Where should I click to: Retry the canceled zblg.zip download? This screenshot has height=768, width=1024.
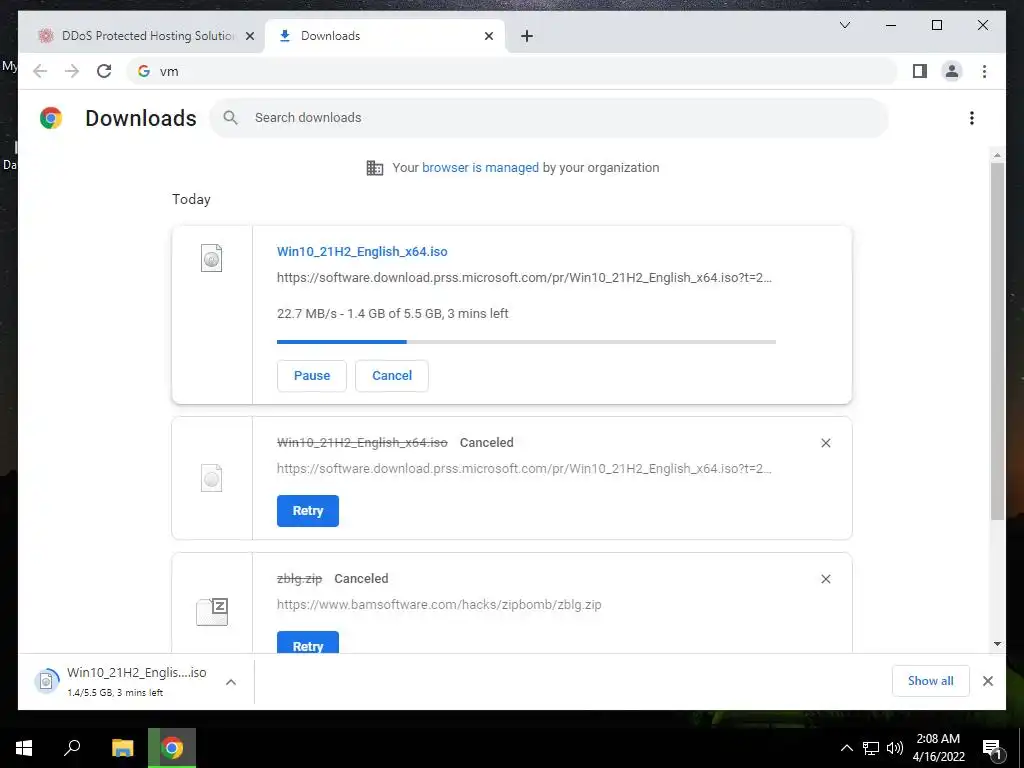point(308,642)
